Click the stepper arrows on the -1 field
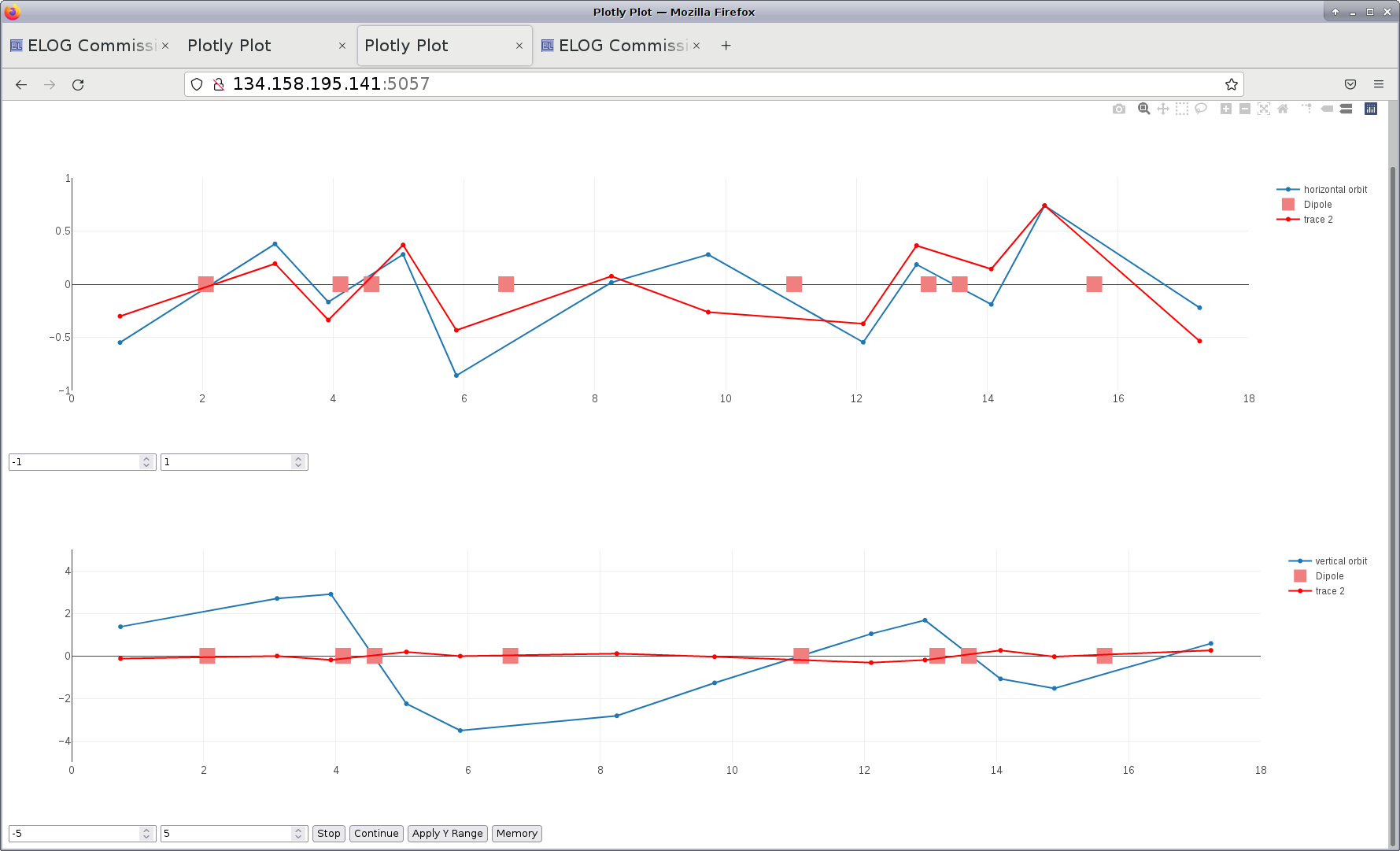 pos(146,462)
